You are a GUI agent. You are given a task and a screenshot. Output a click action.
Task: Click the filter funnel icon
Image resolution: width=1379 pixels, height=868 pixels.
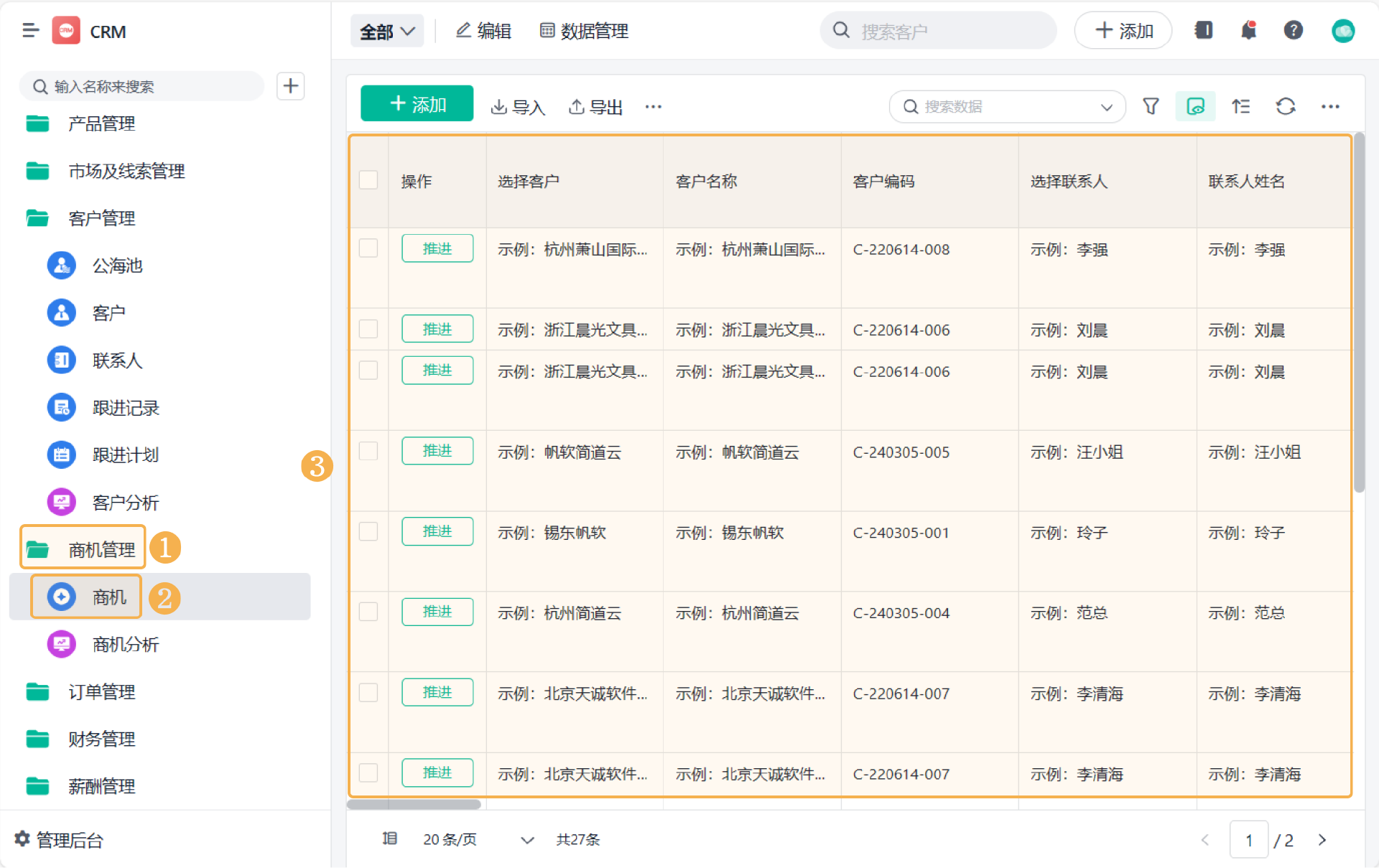pyautogui.click(x=1151, y=106)
